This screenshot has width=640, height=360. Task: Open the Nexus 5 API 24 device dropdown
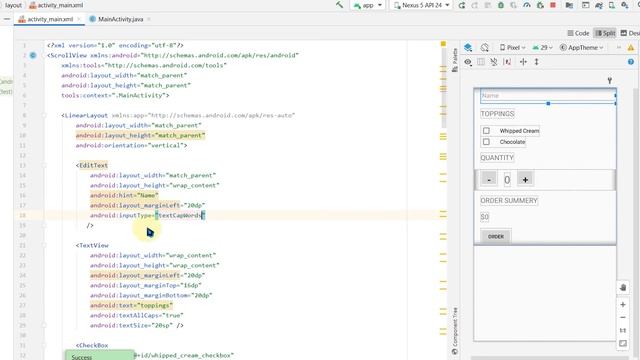(x=421, y=5)
